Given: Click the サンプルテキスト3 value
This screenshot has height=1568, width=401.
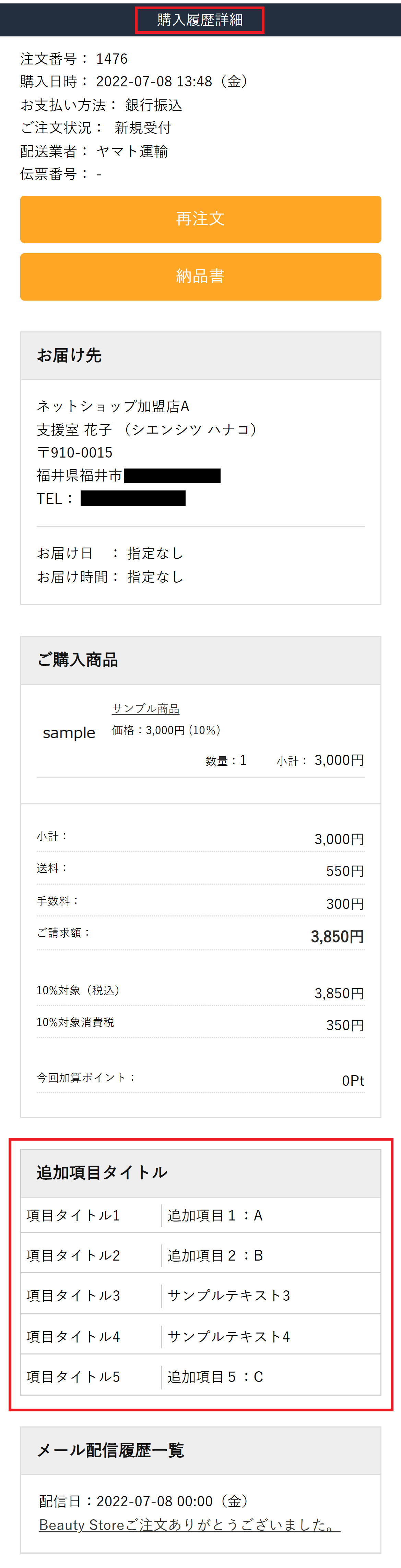Looking at the screenshot, I should point(228,1295).
